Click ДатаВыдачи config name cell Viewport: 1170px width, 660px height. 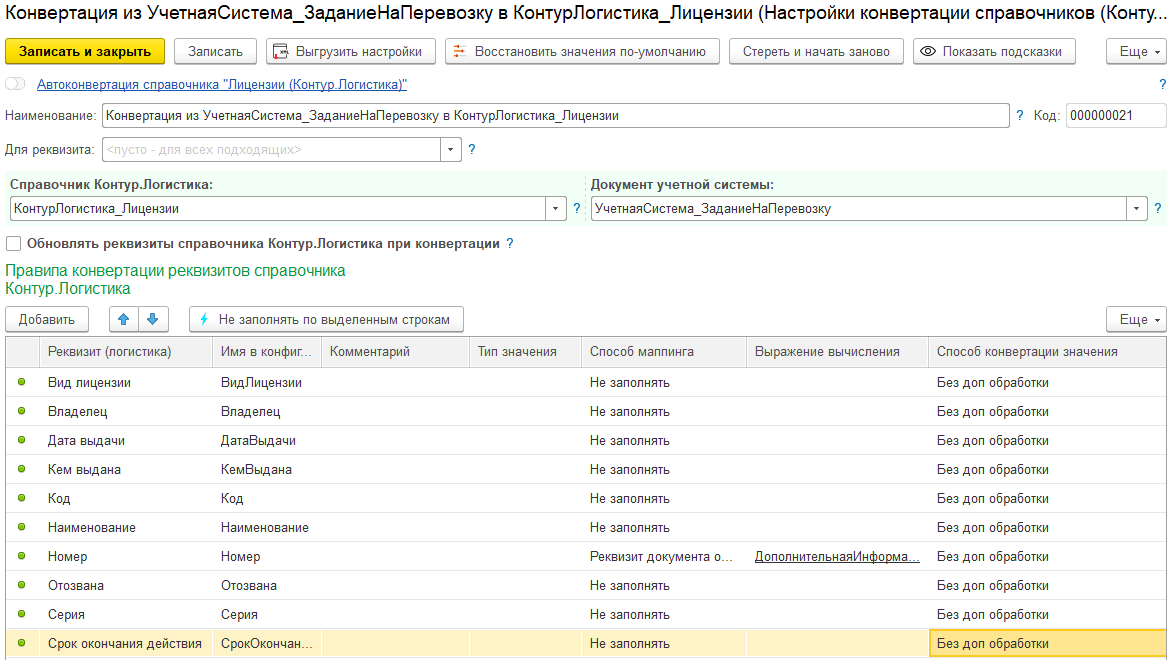[x=266, y=441]
